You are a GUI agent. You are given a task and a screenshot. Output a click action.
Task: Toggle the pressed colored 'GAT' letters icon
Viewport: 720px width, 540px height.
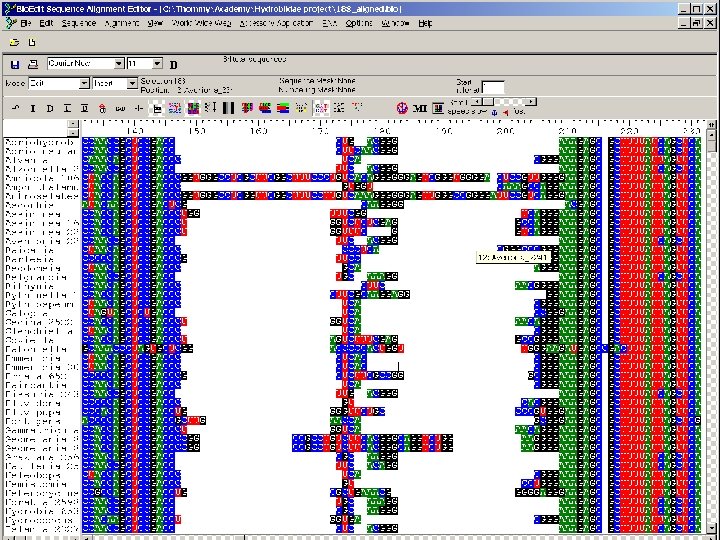(x=321, y=108)
